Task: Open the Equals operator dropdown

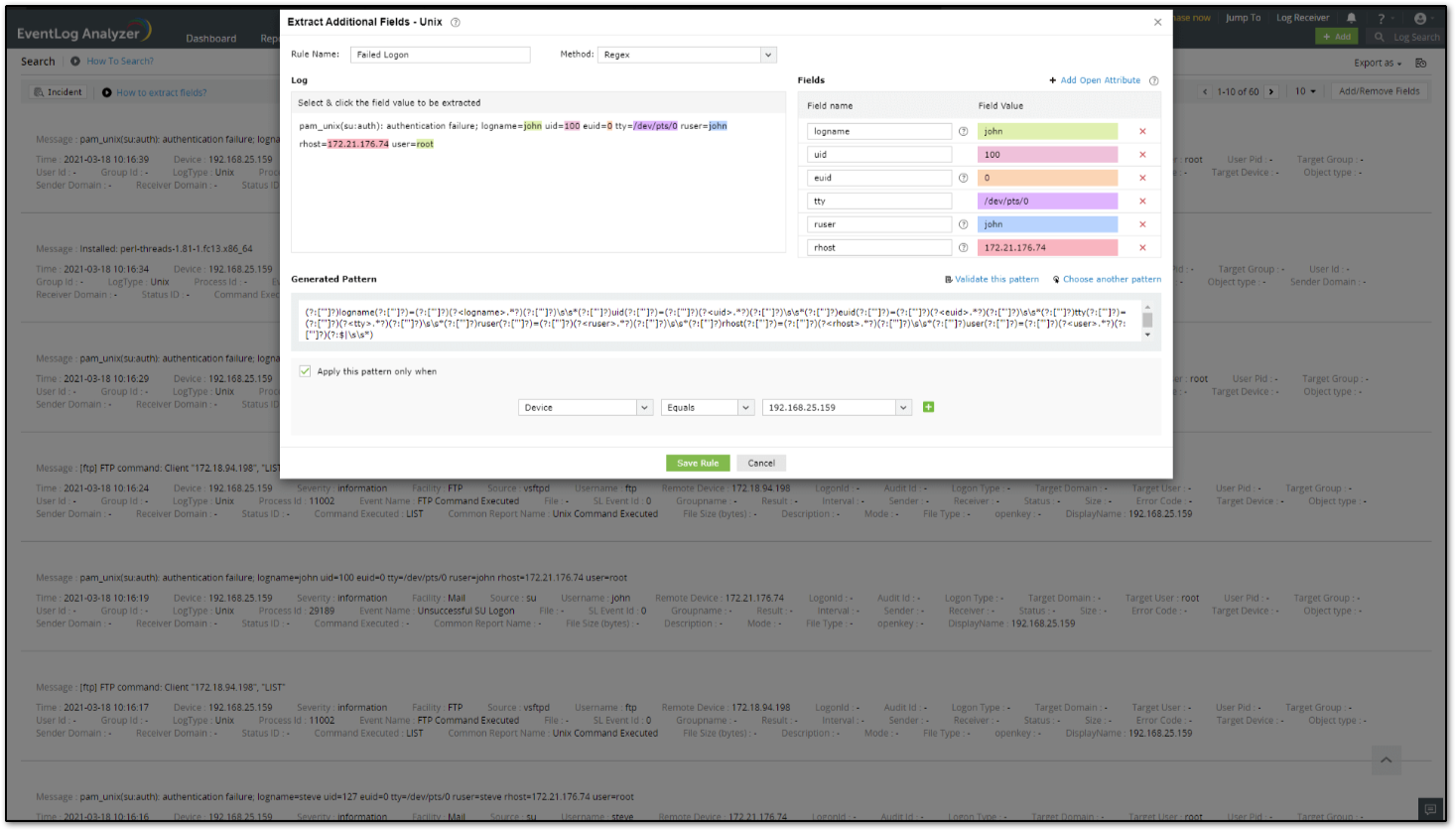Action: 745,408
